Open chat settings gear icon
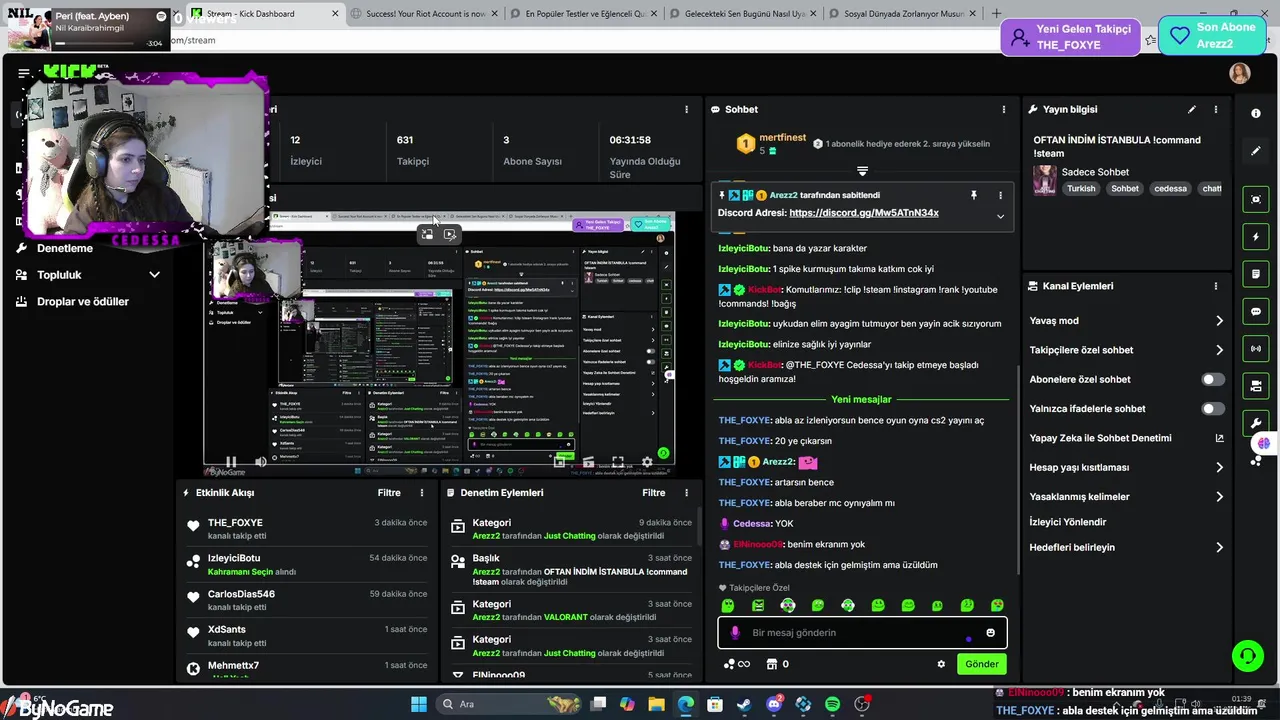Viewport: 1280px width, 720px height. (941, 664)
